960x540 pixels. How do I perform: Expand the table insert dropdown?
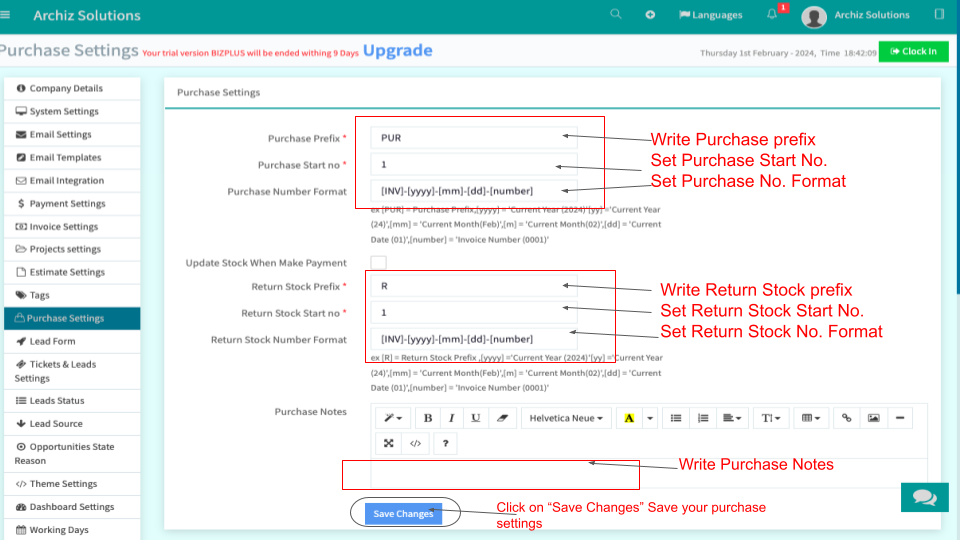coord(811,418)
